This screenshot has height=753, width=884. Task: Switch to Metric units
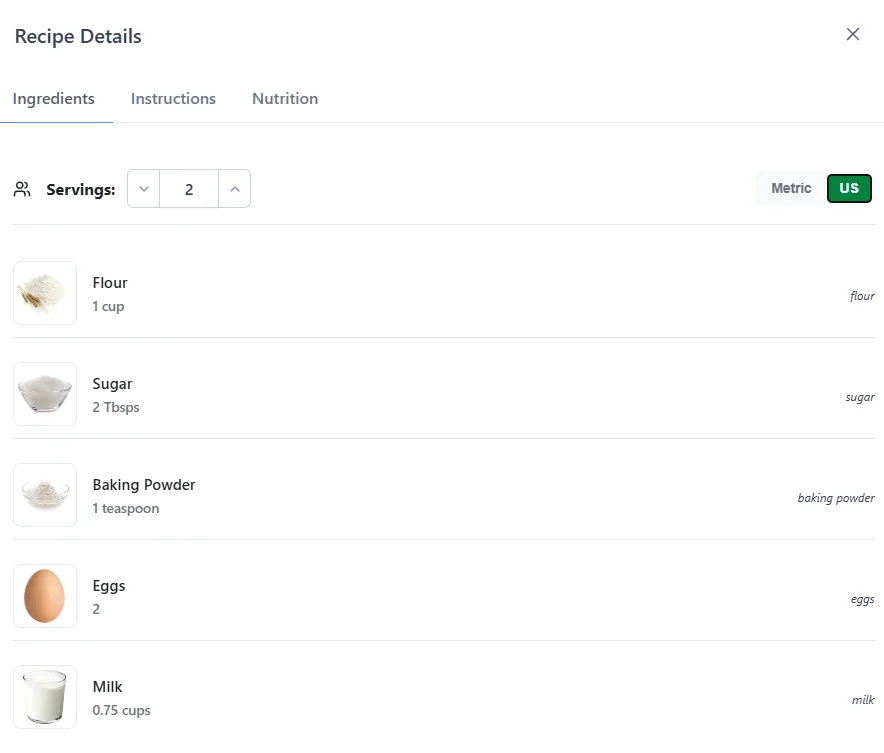click(x=790, y=188)
